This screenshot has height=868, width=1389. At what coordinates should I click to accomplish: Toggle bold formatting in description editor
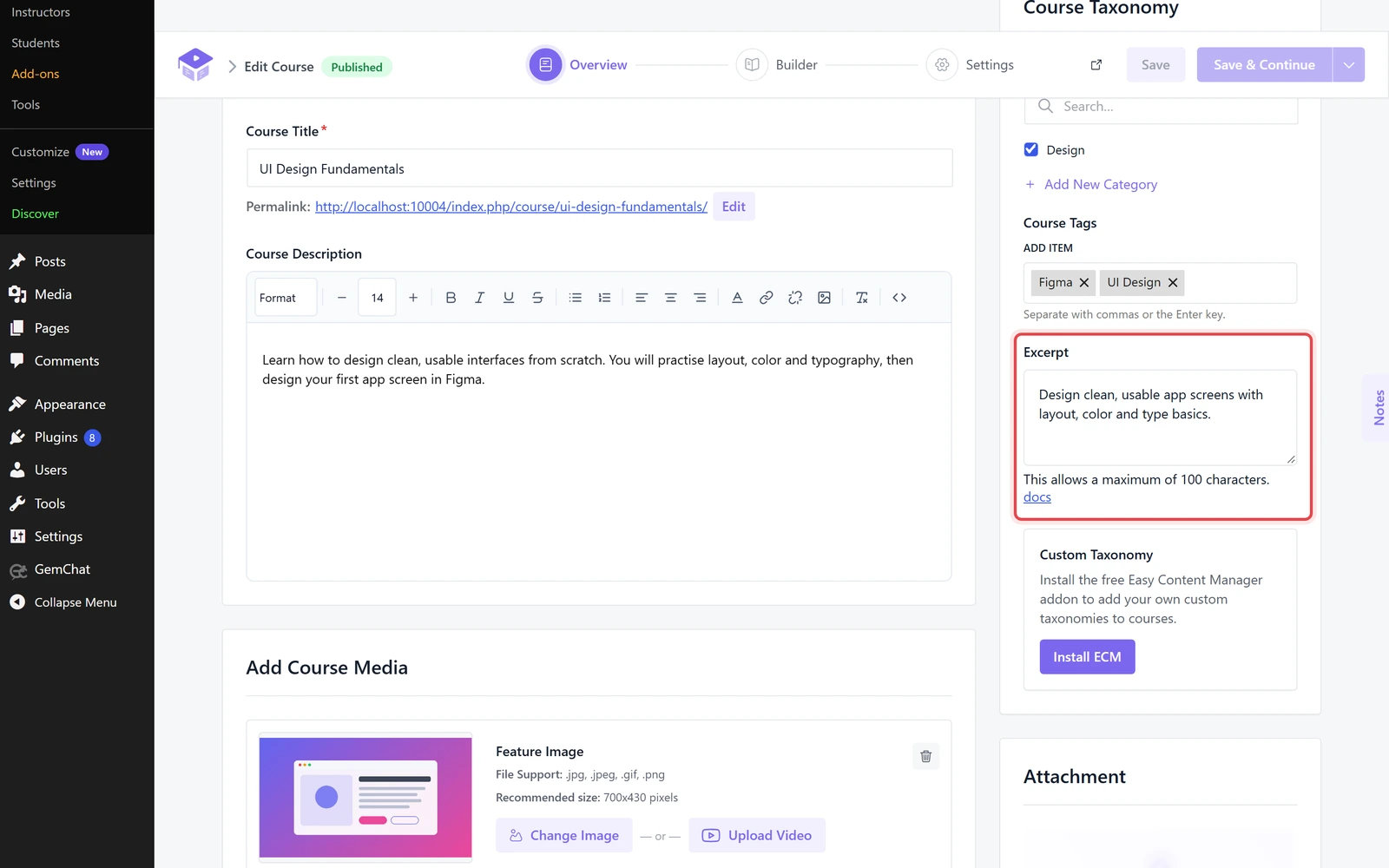[451, 298]
